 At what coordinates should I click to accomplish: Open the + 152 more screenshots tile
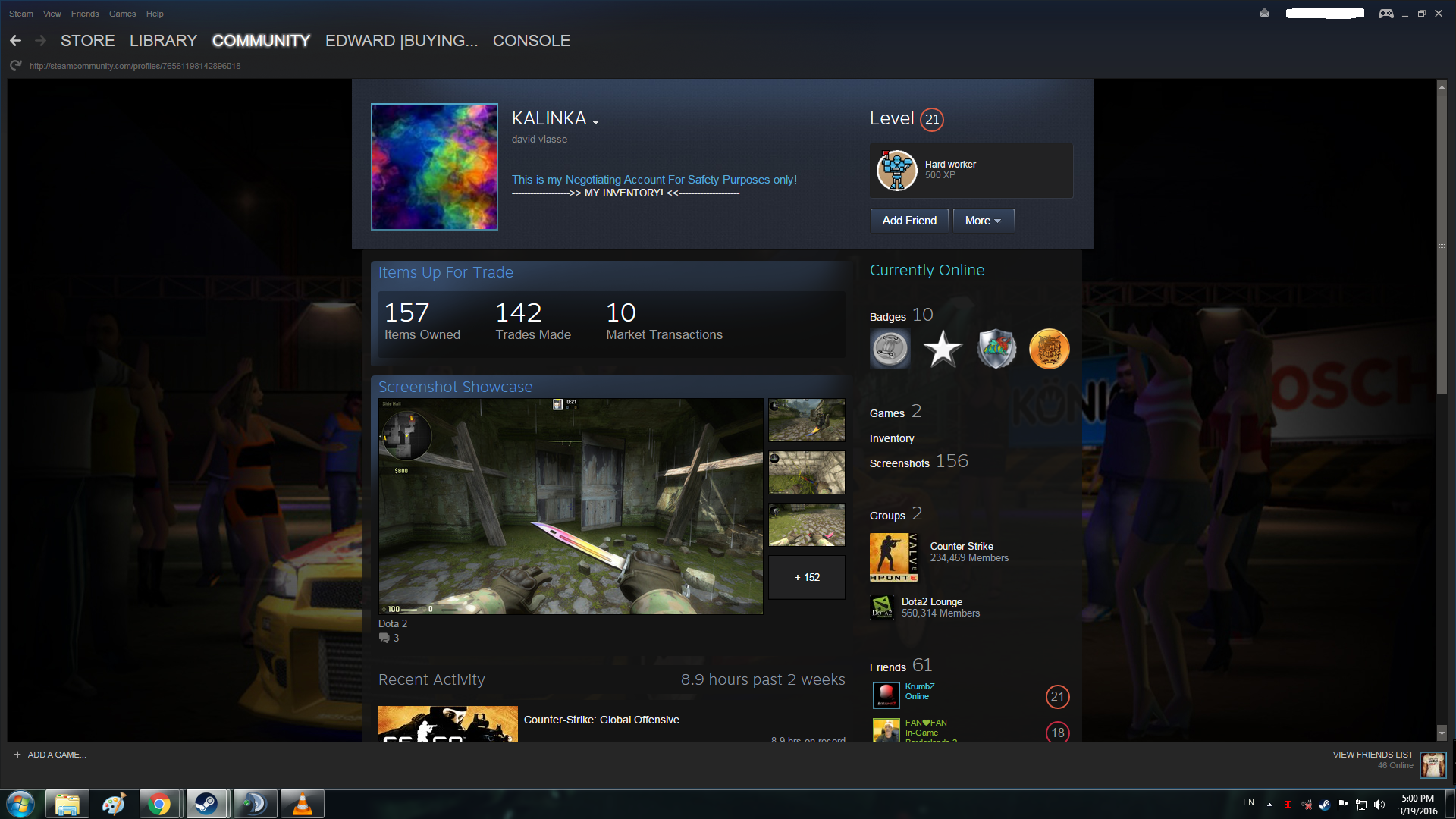[x=807, y=577]
